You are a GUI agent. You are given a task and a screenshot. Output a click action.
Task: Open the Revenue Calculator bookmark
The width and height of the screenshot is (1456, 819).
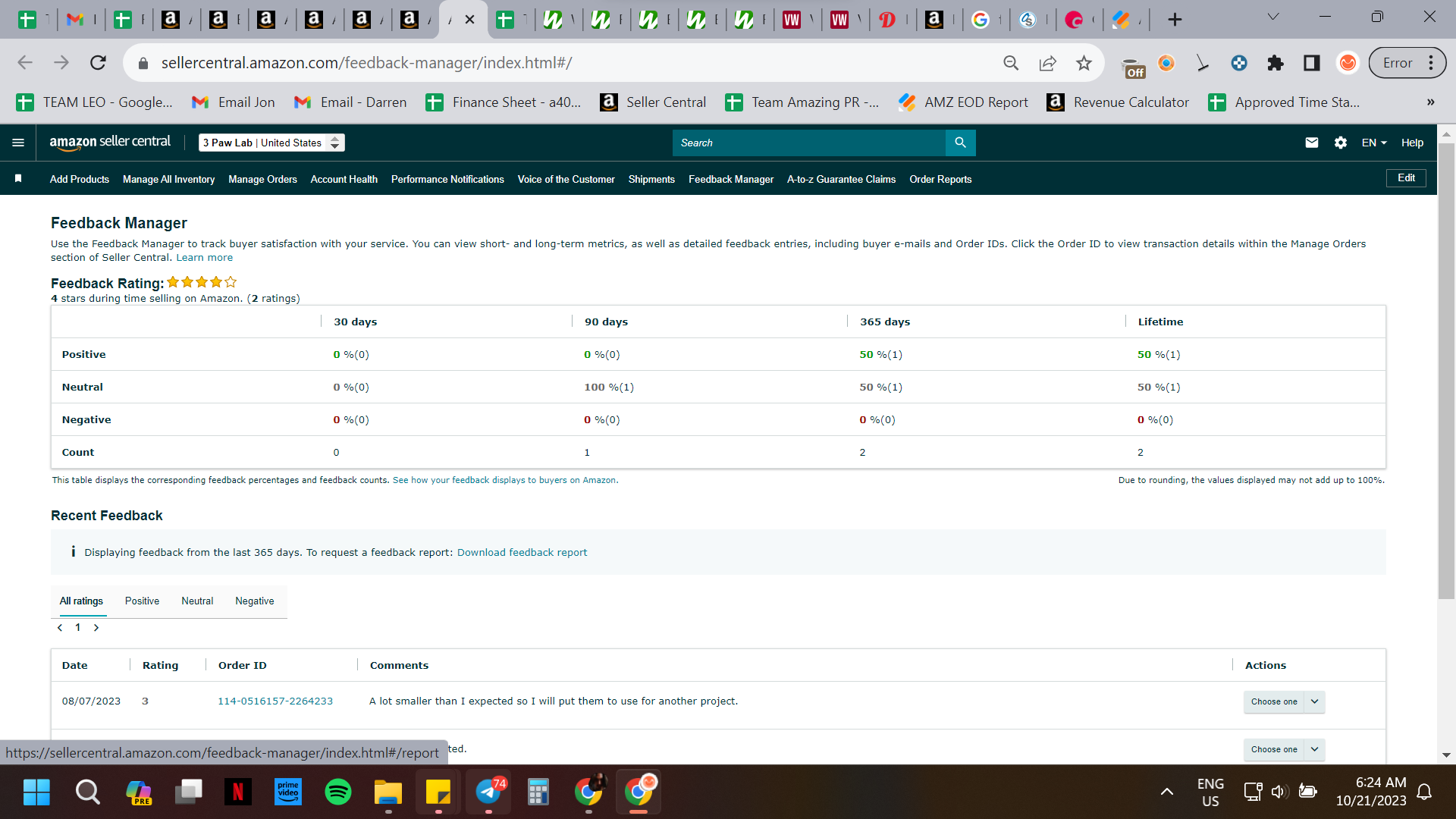tap(1118, 102)
